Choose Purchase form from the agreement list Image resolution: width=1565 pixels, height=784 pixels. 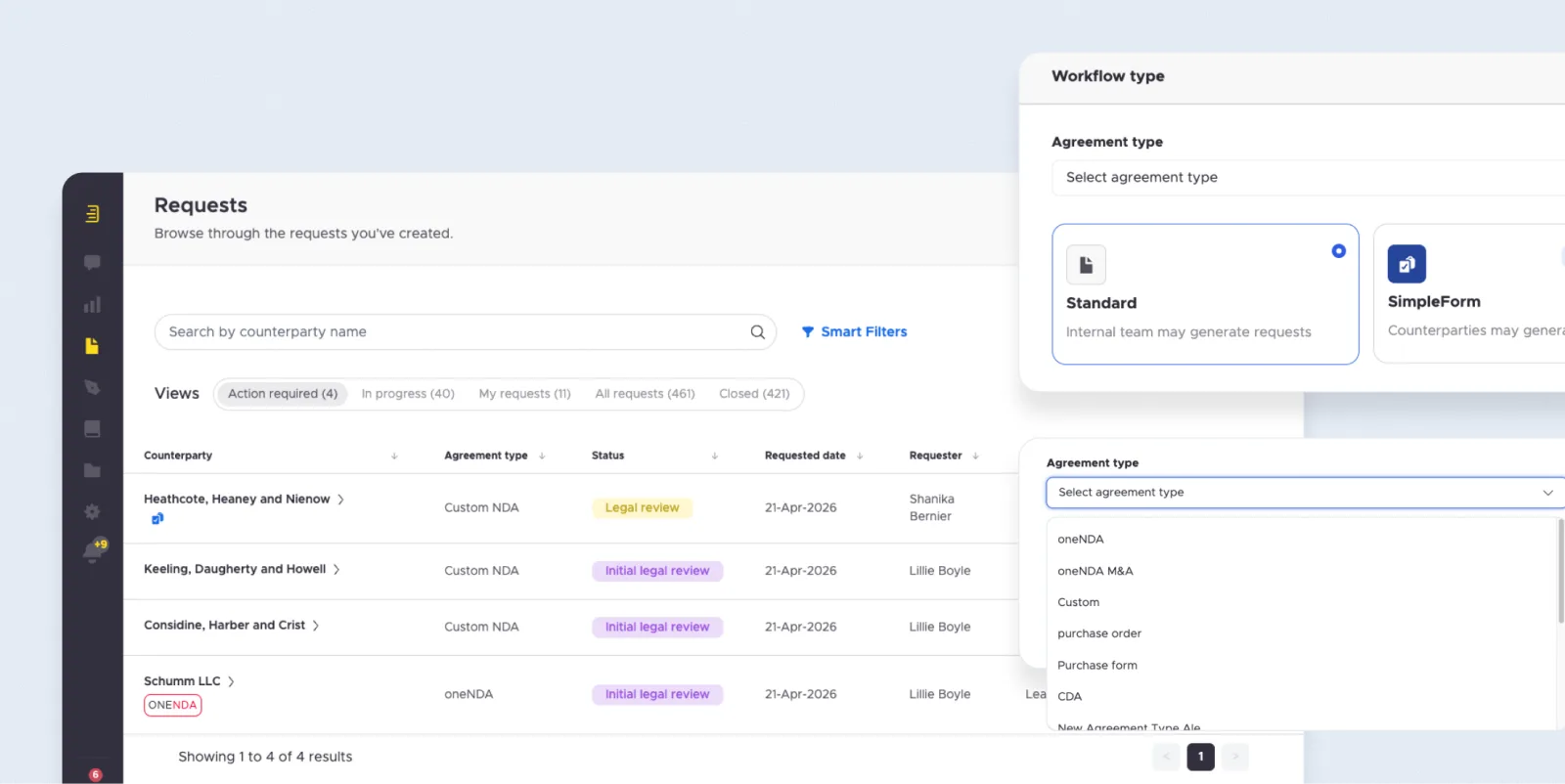[1097, 665]
